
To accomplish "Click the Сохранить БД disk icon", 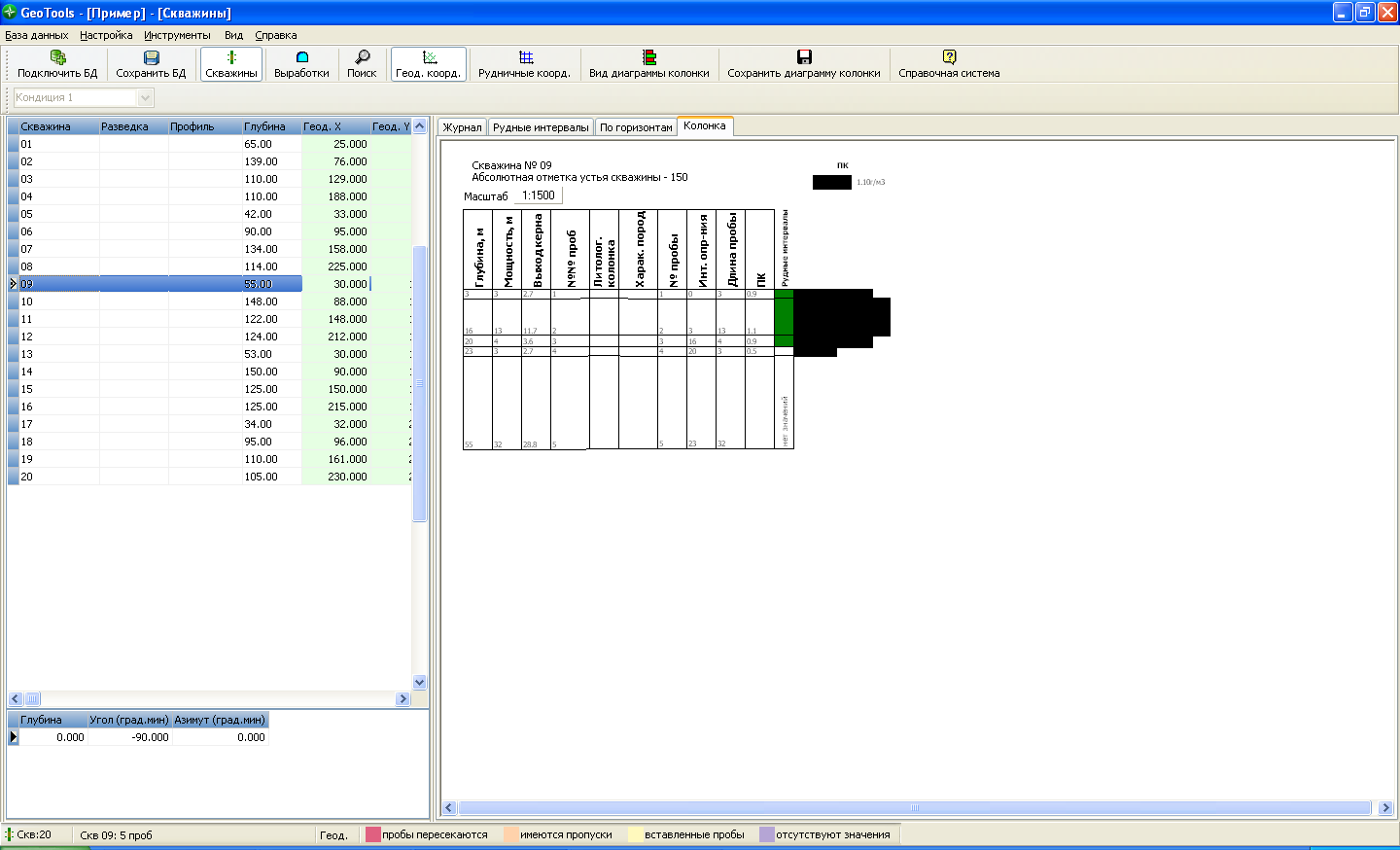I will 151,57.
